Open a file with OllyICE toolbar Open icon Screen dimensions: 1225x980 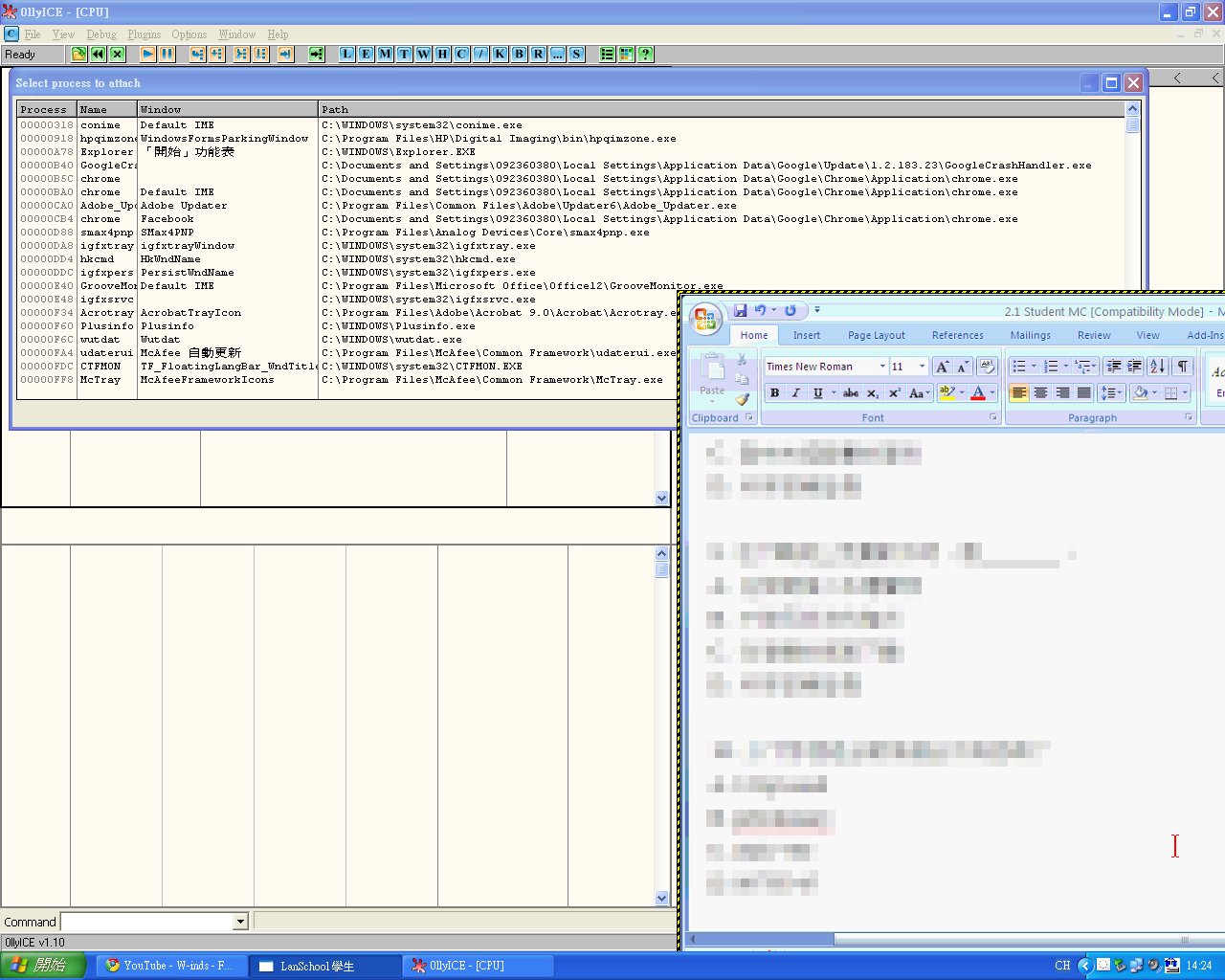coord(79,55)
